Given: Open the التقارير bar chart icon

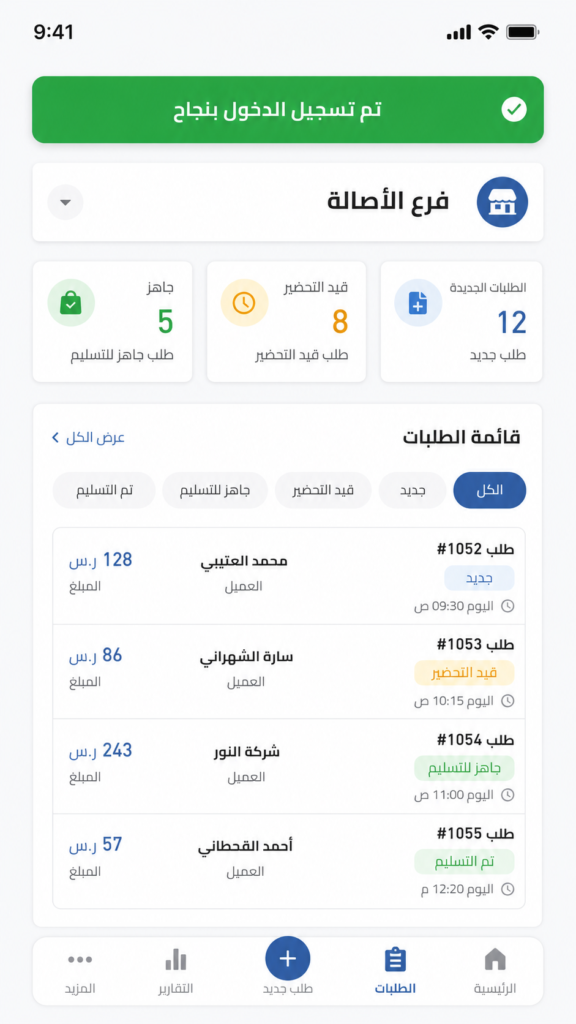Looking at the screenshot, I should pyautogui.click(x=176, y=959).
